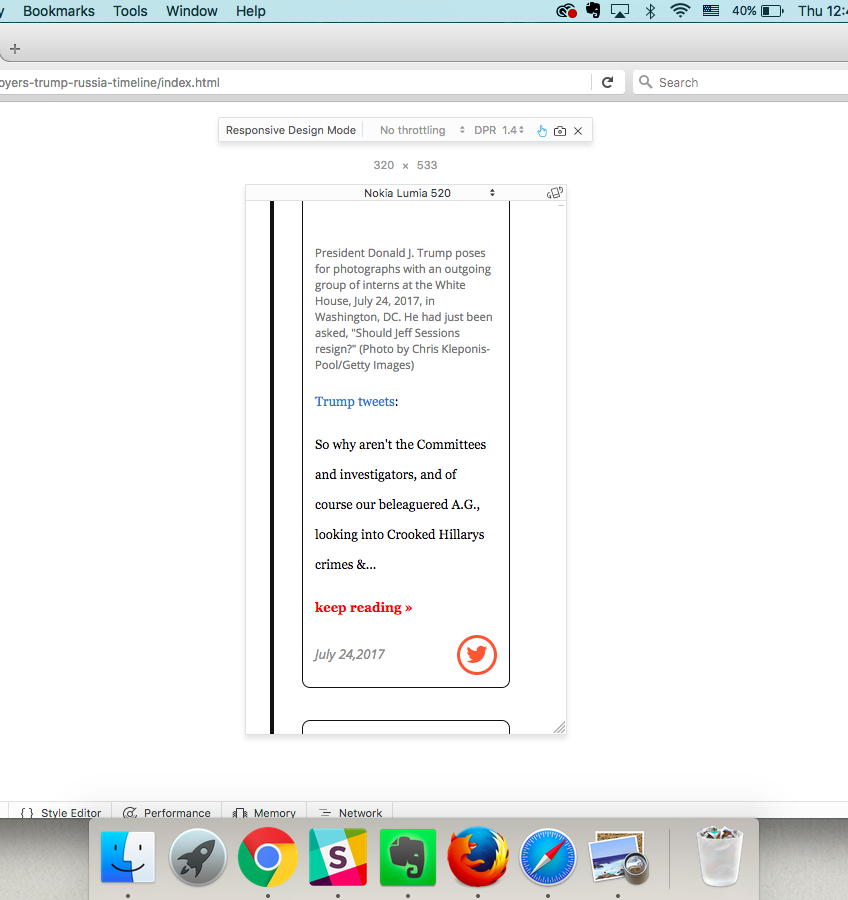Open the Wi-Fi status menu

click(x=680, y=11)
